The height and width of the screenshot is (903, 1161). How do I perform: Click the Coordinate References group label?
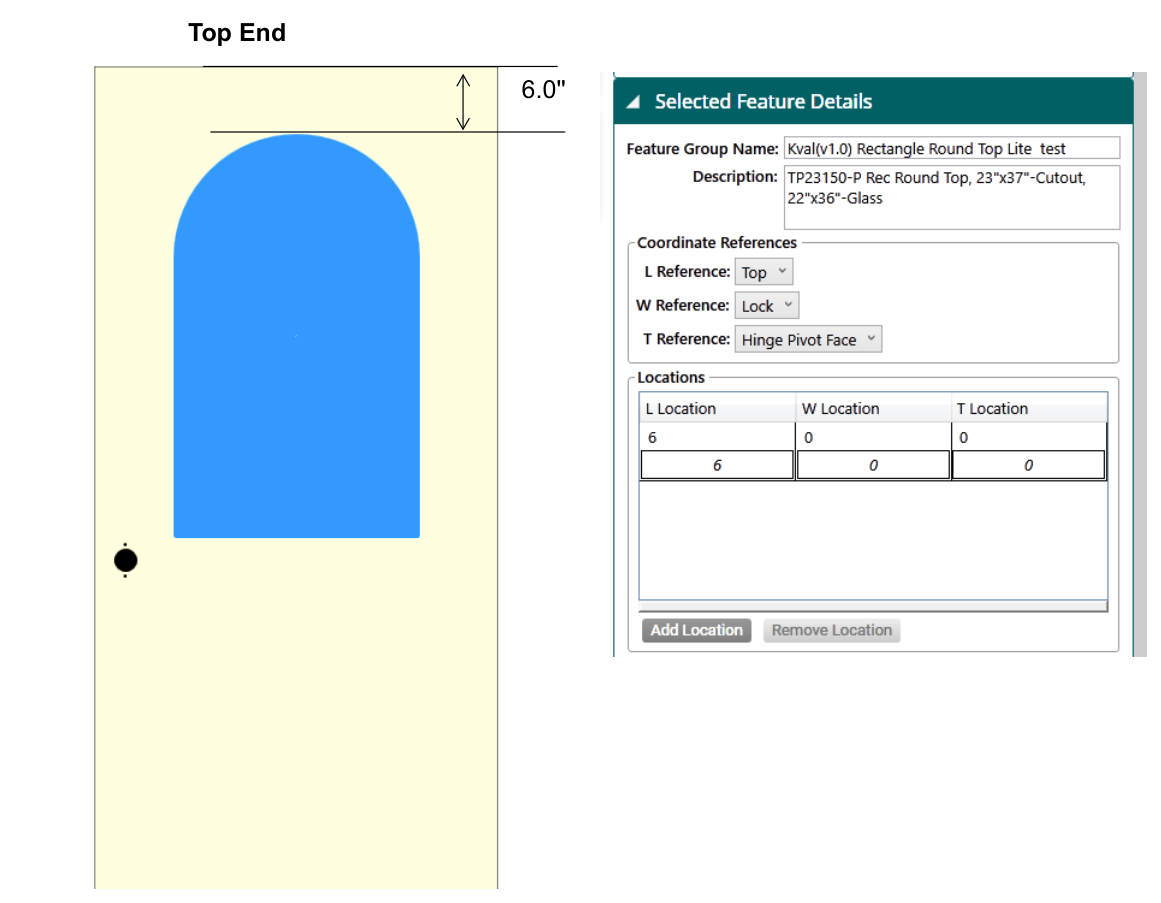717,243
